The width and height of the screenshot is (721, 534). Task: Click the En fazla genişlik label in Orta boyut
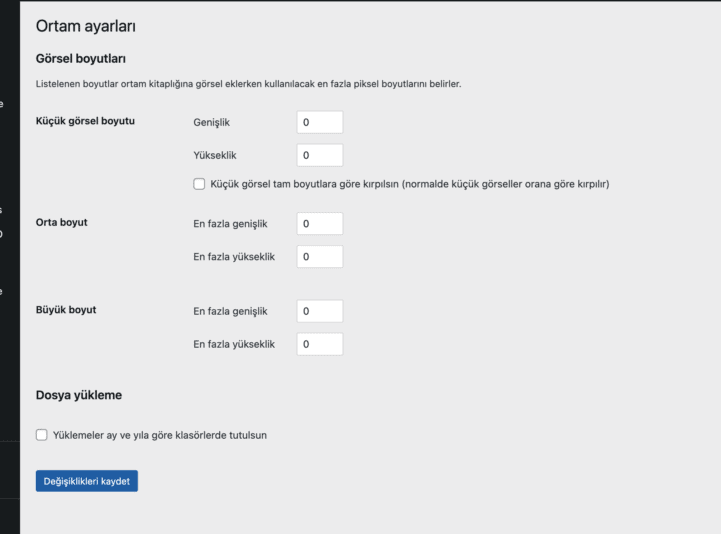click(230, 223)
